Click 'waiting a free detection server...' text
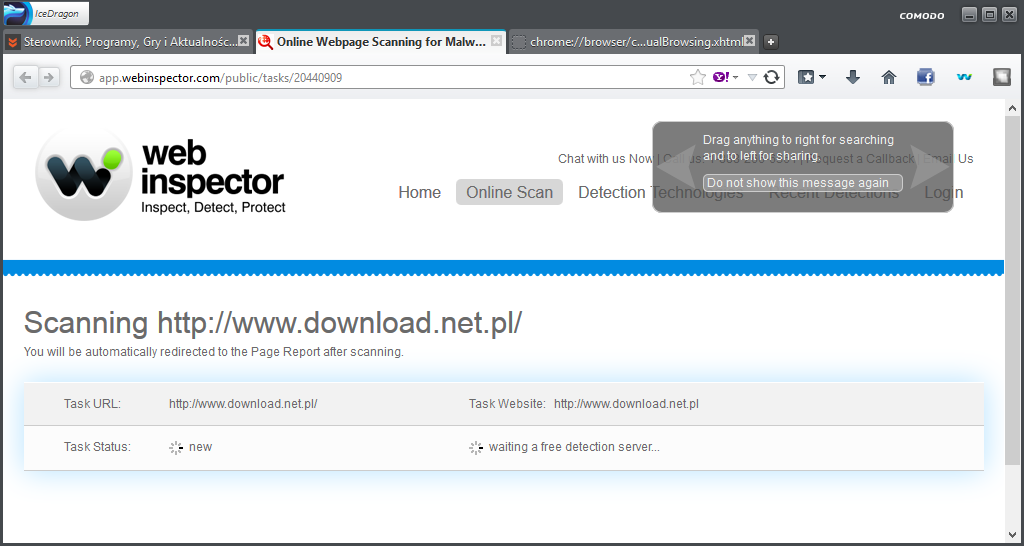The height and width of the screenshot is (546, 1024). 574,447
